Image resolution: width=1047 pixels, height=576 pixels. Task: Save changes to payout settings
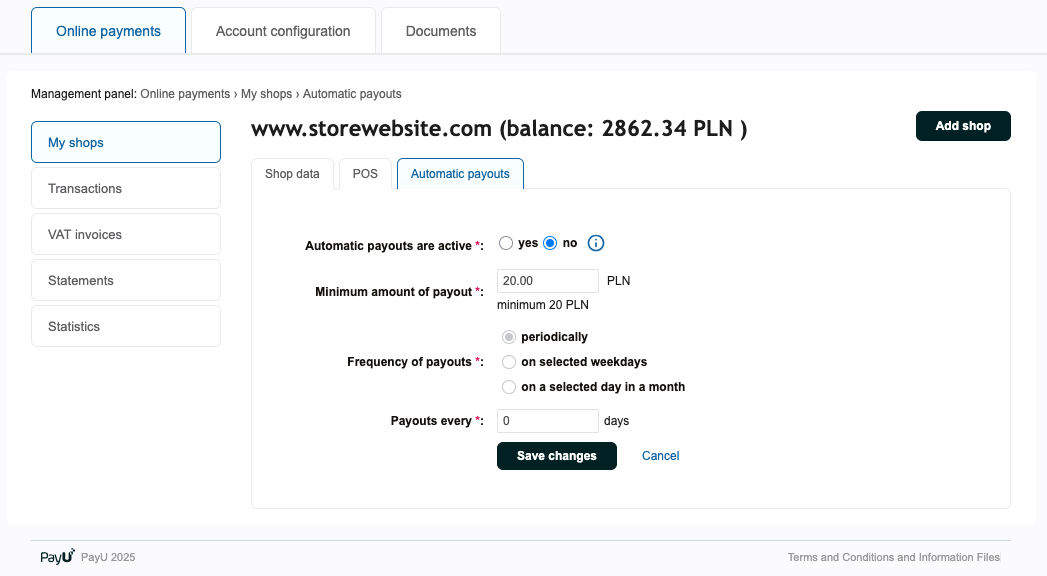pyautogui.click(x=556, y=456)
